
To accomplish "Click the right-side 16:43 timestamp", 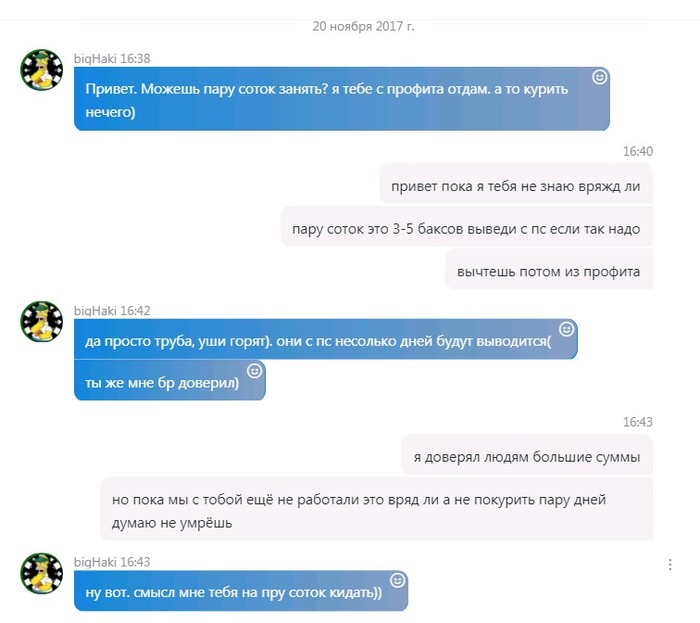I will pyautogui.click(x=638, y=422).
